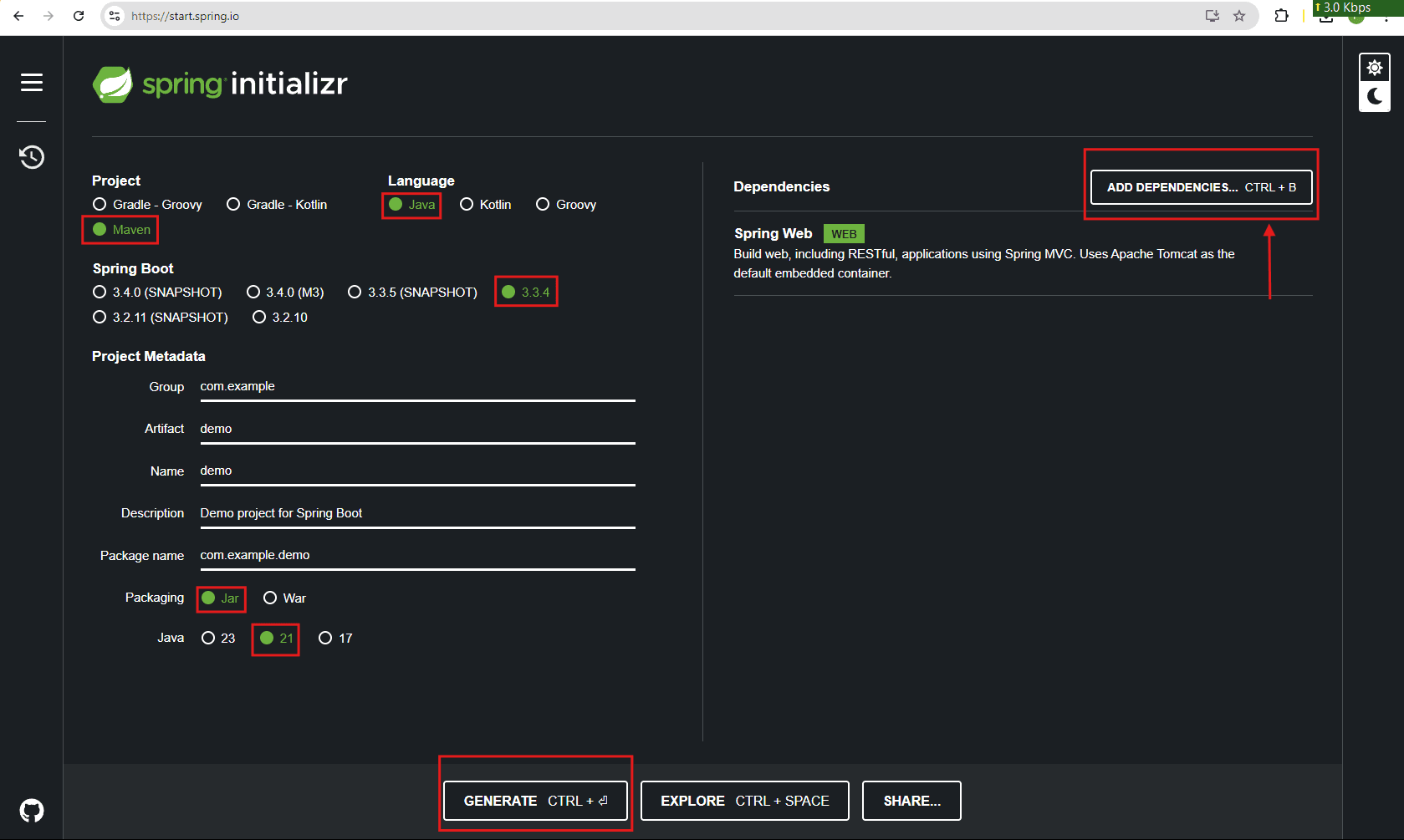Edit the Description field
Image resolution: width=1404 pixels, height=840 pixels.
tap(417, 513)
